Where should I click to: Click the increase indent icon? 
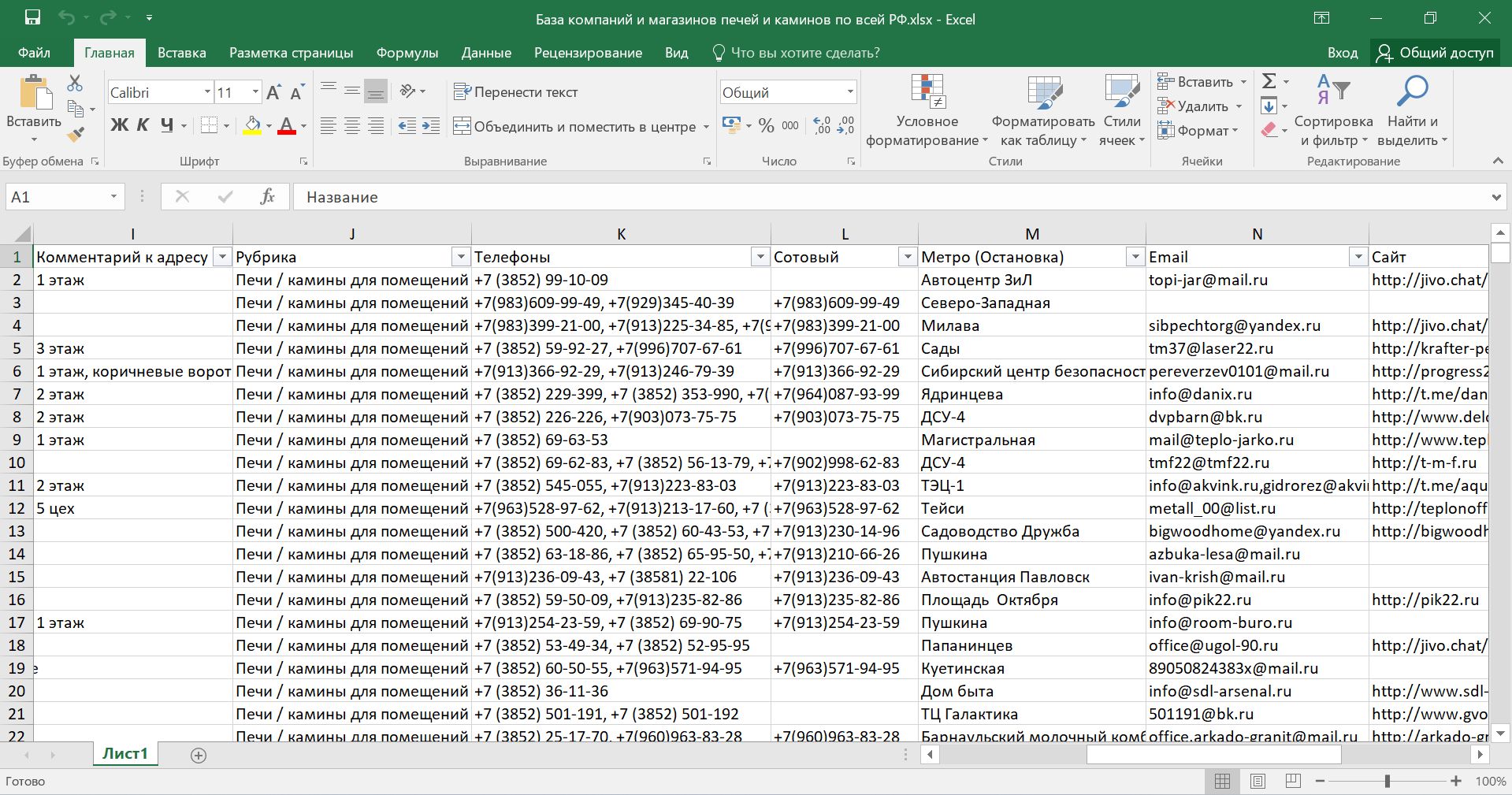431,126
